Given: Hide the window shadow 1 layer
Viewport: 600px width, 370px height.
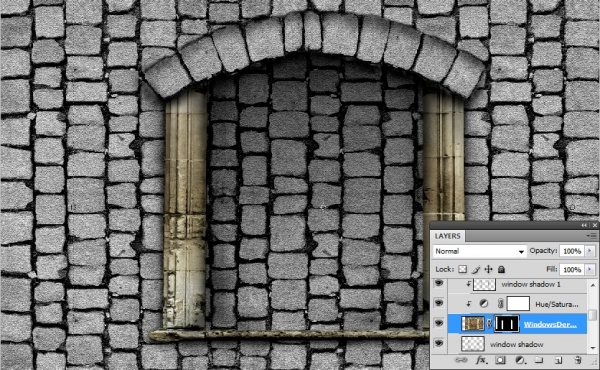Looking at the screenshot, I should coord(439,283).
